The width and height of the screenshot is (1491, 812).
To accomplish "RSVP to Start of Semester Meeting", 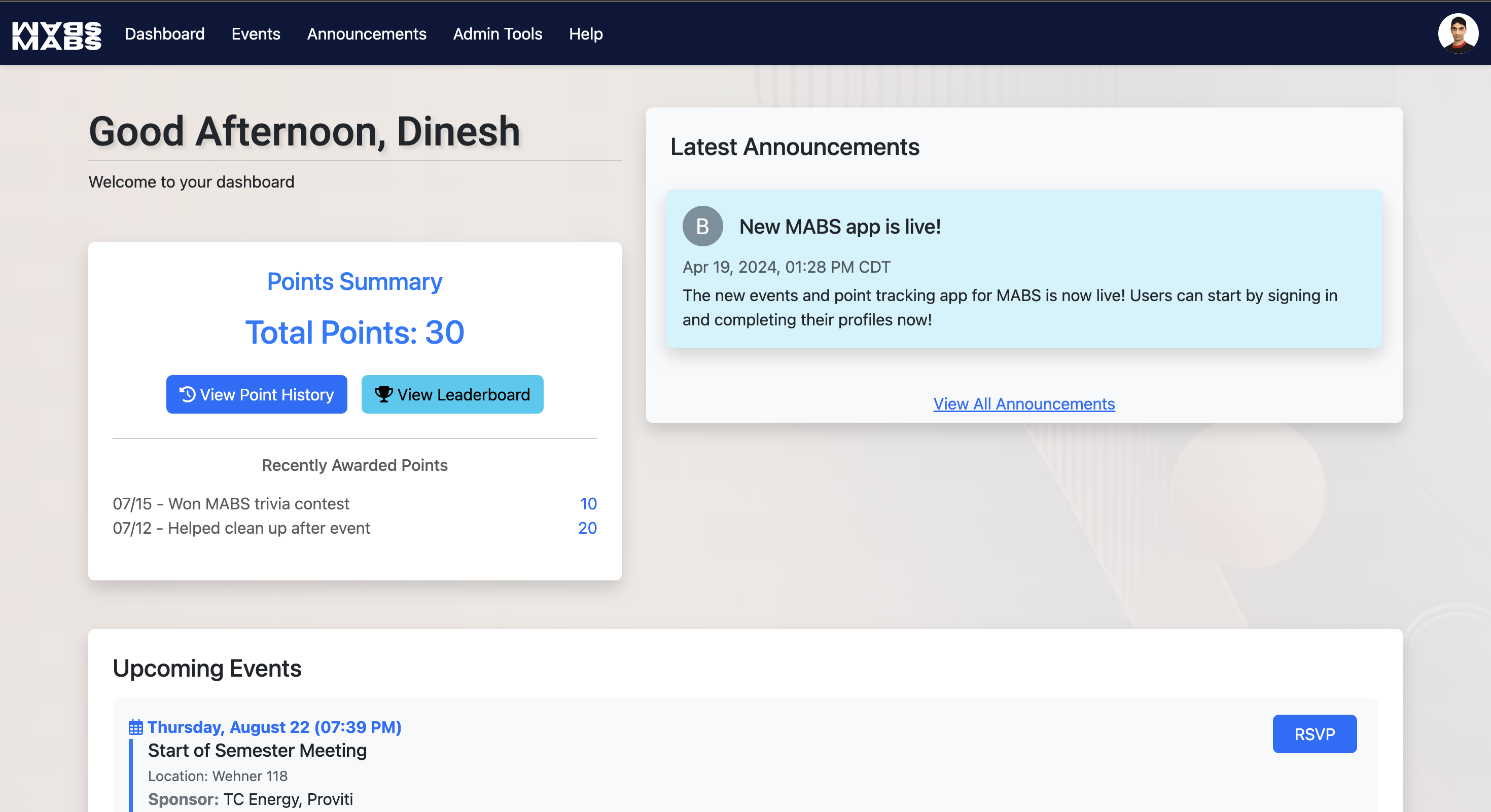I will pos(1314,734).
